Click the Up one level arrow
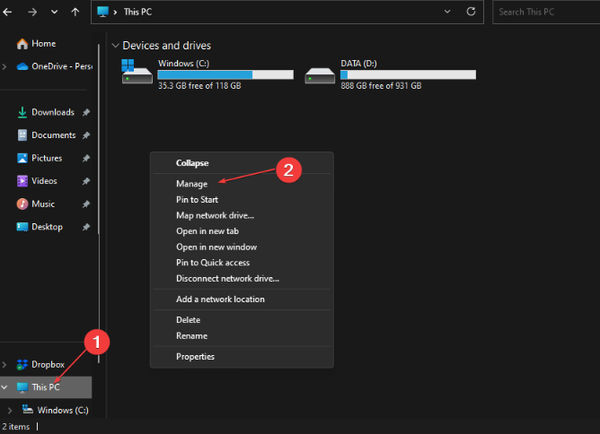The height and width of the screenshot is (434, 600). tap(75, 12)
